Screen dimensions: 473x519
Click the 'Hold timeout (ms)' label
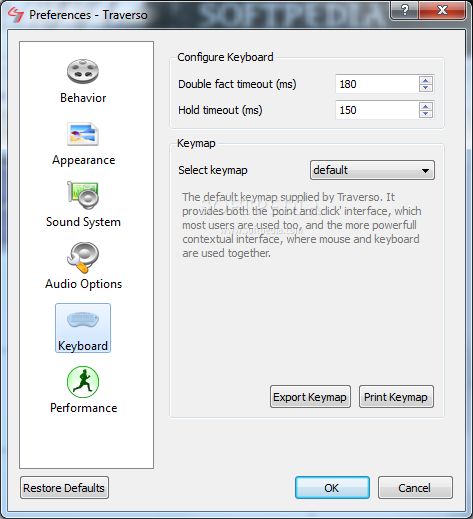pyautogui.click(x=220, y=110)
